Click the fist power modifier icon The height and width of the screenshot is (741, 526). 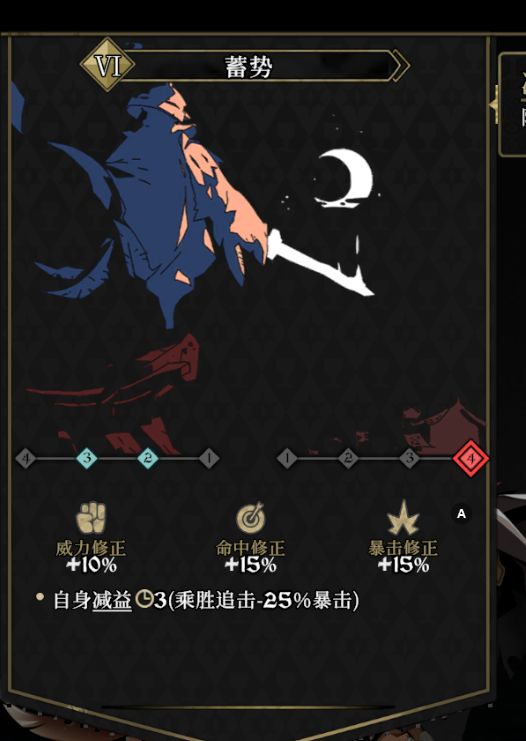[91, 518]
